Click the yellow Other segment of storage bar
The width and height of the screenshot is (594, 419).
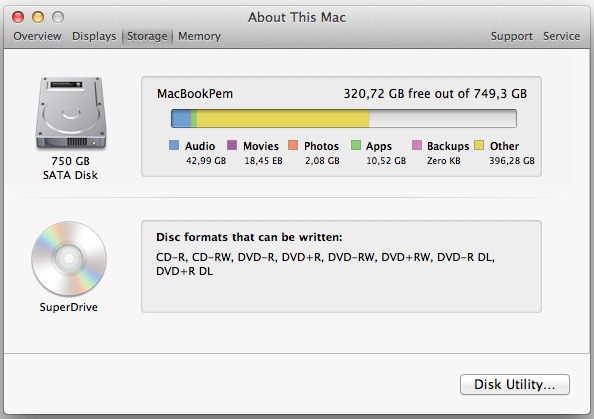(x=283, y=119)
